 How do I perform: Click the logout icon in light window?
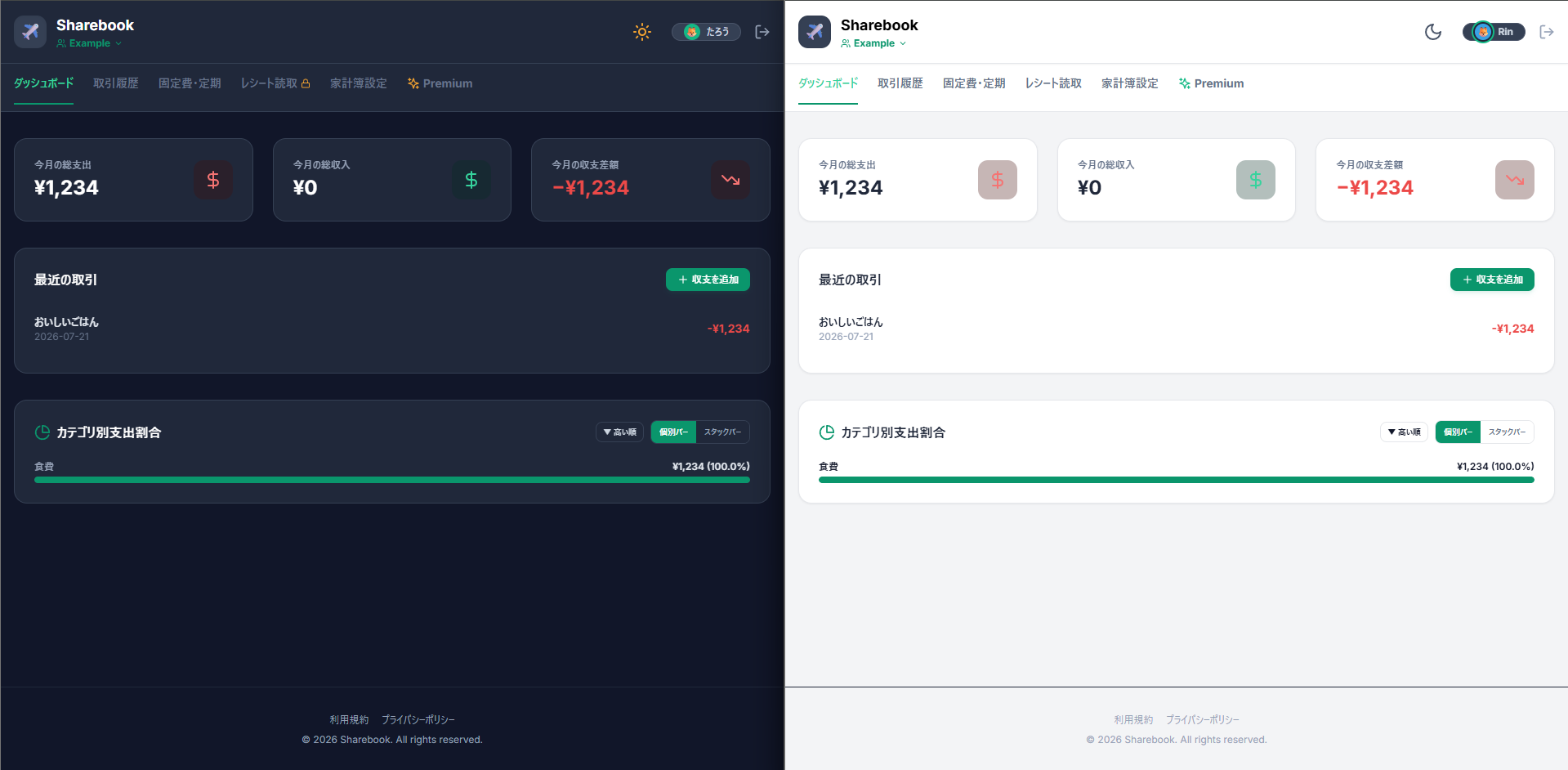[x=1547, y=32]
